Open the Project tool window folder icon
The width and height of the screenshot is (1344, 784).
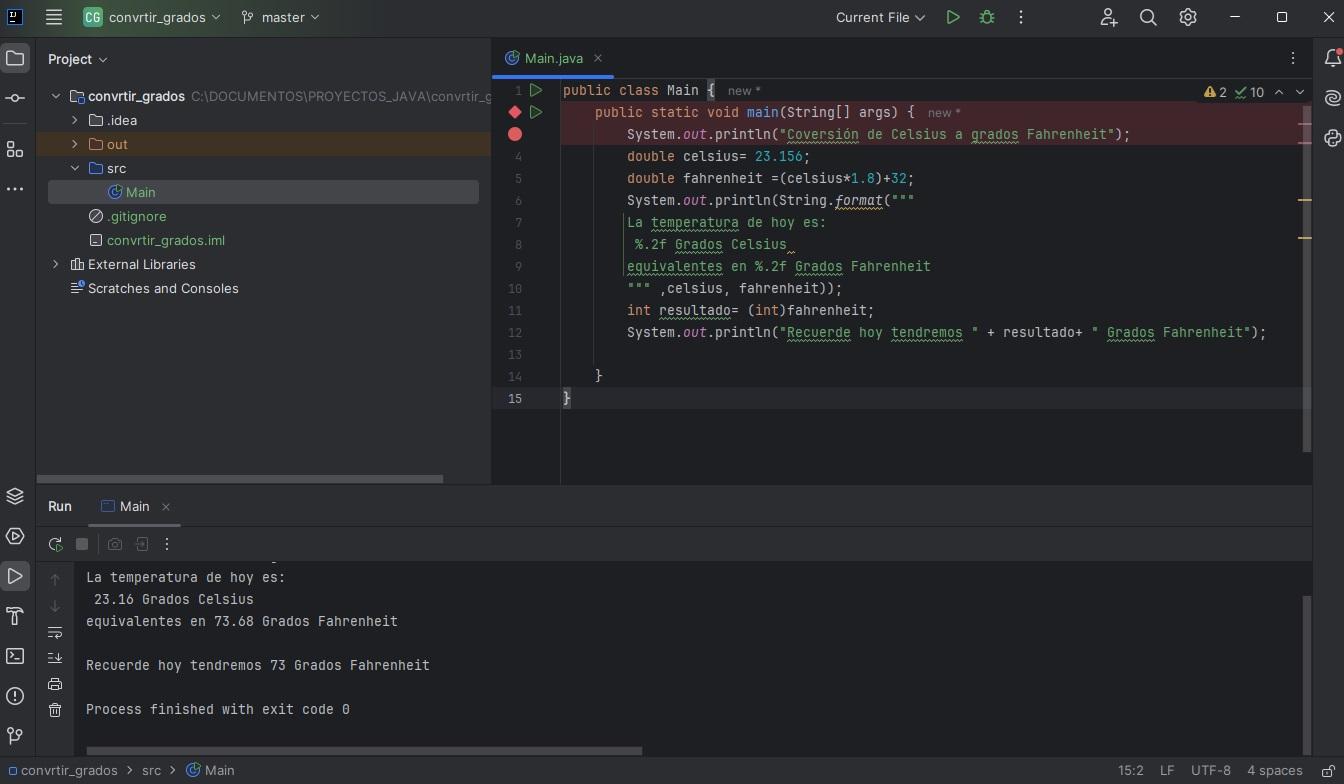pos(15,59)
